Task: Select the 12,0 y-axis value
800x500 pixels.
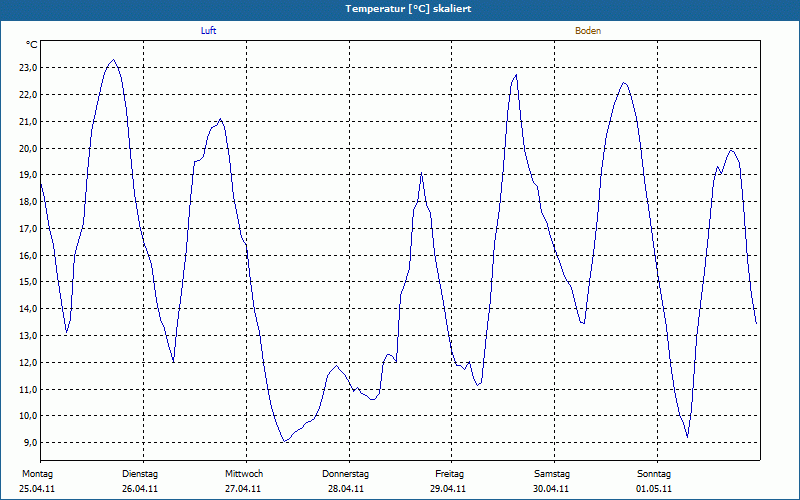Action: 28,363
